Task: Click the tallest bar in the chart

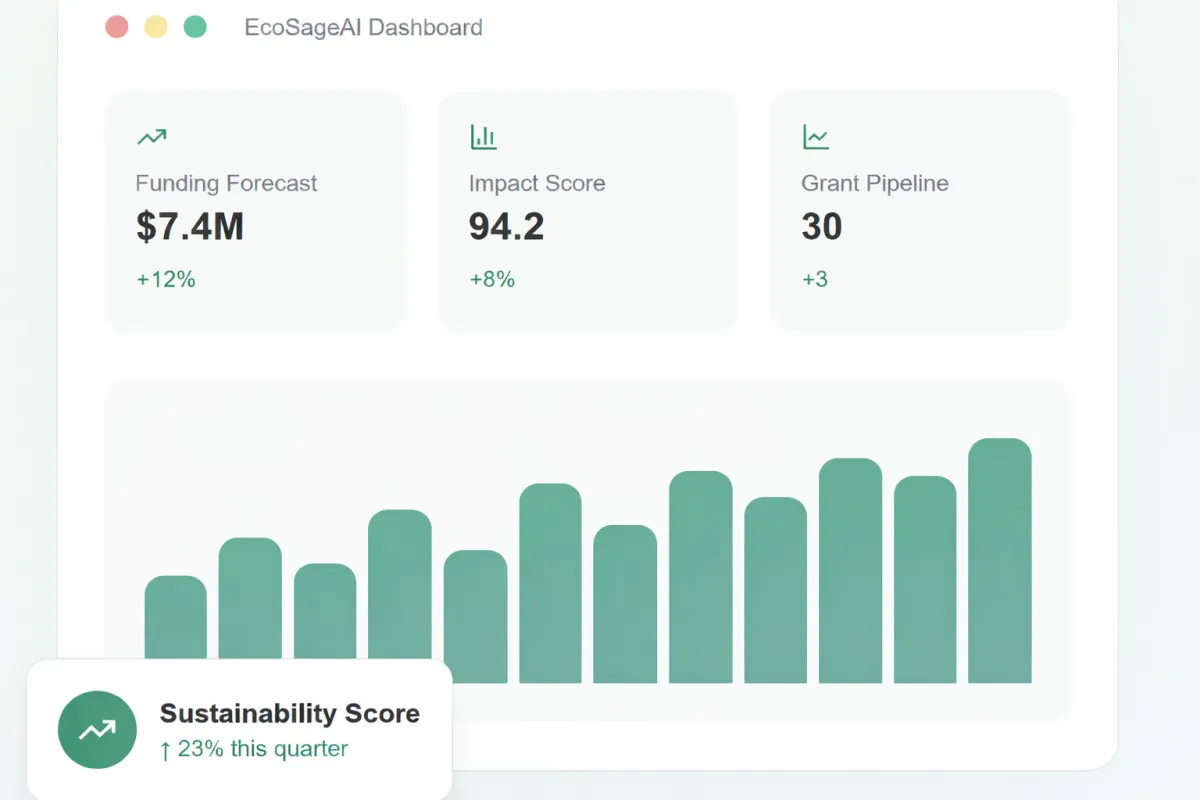Action: click(1000, 561)
